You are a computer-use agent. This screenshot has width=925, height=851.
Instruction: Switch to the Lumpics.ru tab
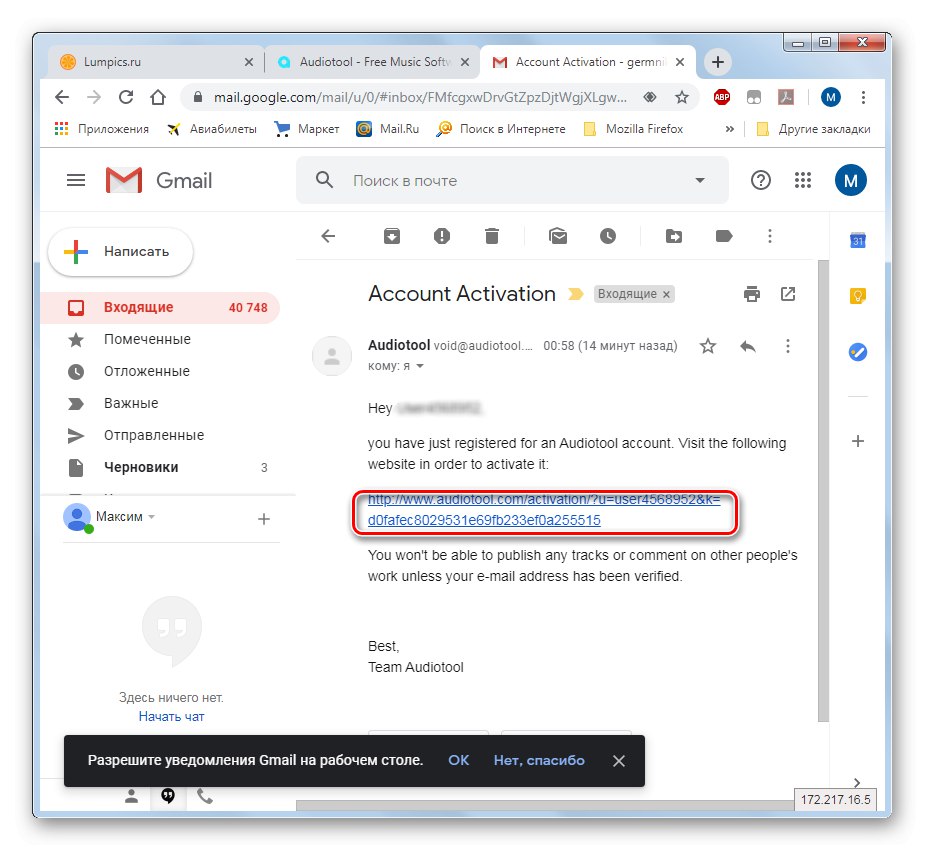(x=156, y=62)
